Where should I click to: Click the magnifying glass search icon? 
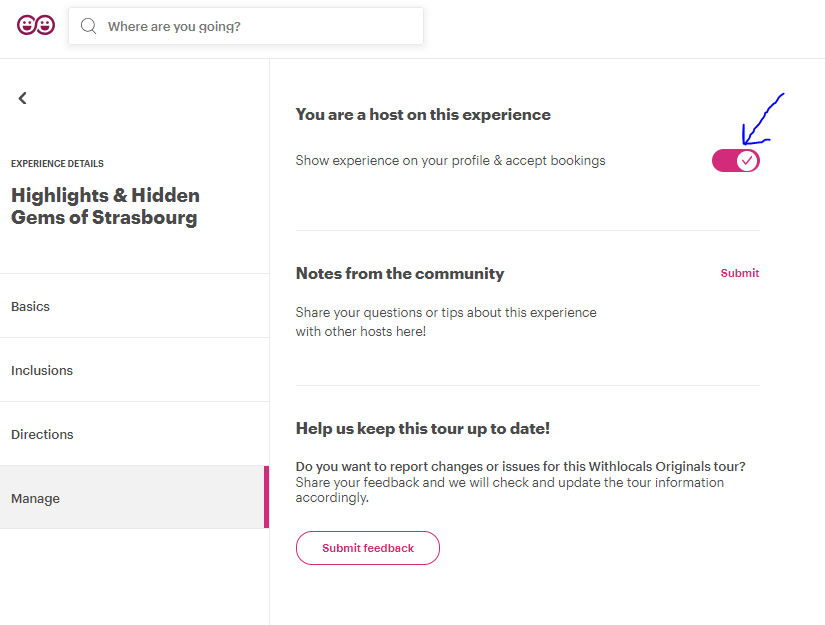point(88,26)
